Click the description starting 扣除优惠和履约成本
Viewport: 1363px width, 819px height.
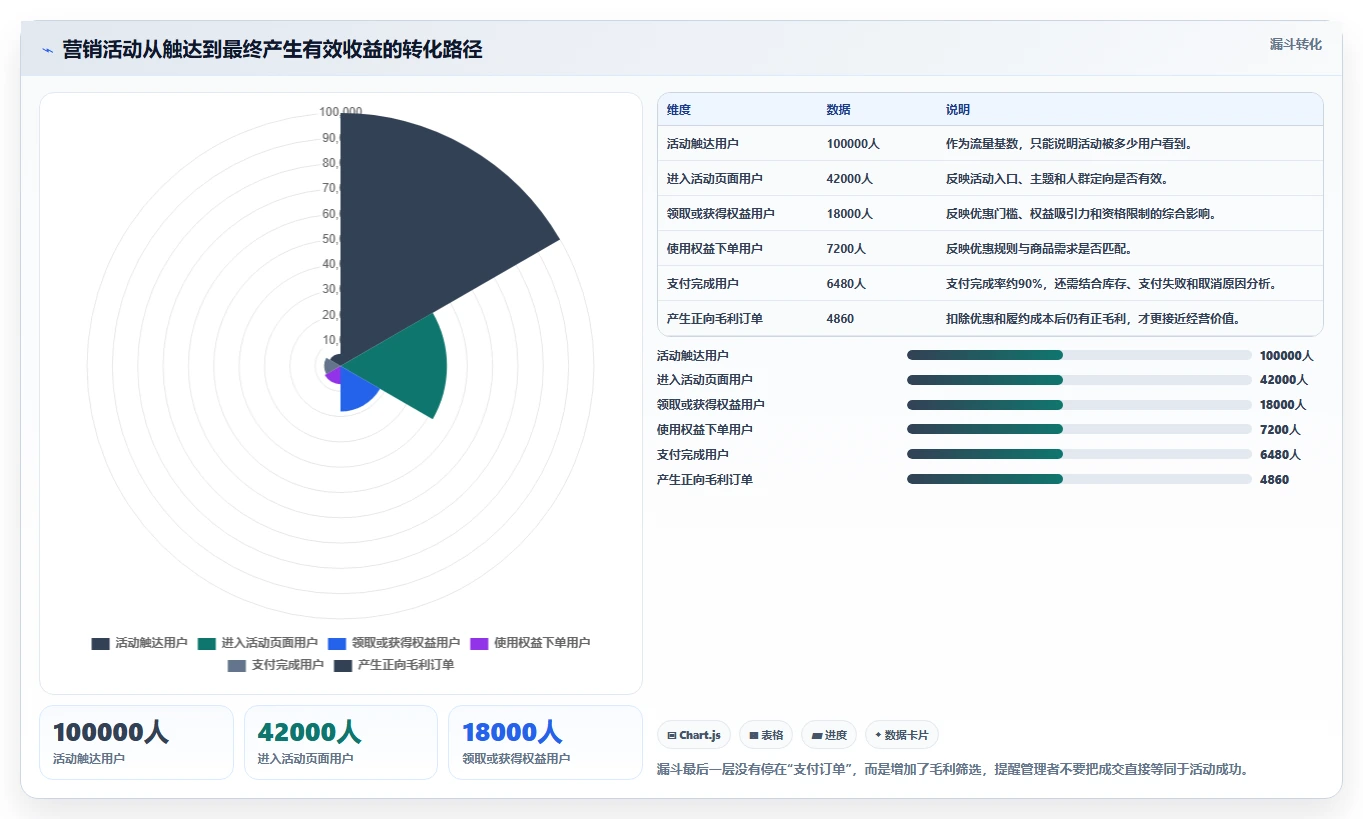click(x=1093, y=319)
